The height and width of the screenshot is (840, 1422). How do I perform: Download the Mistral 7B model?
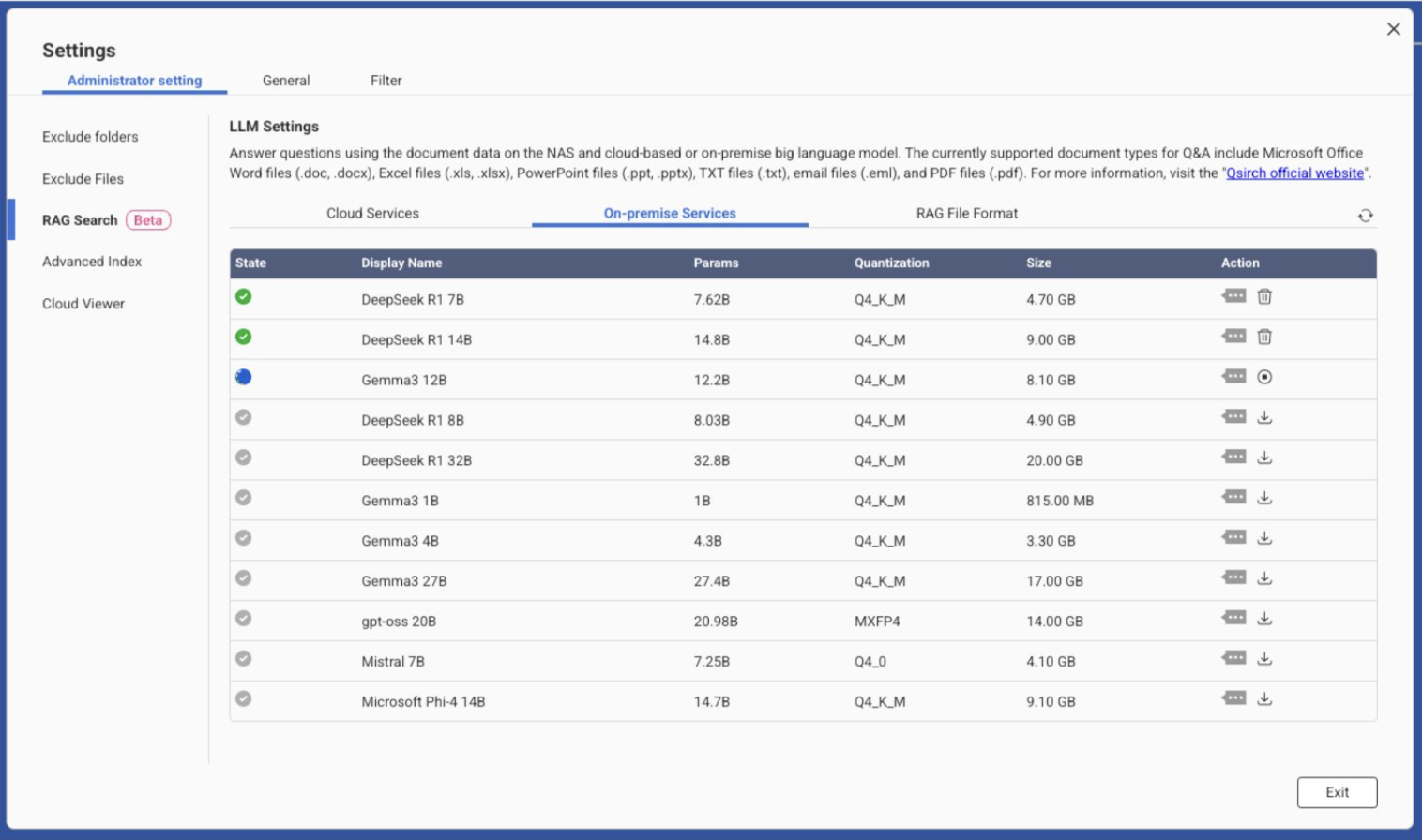pyautogui.click(x=1263, y=659)
